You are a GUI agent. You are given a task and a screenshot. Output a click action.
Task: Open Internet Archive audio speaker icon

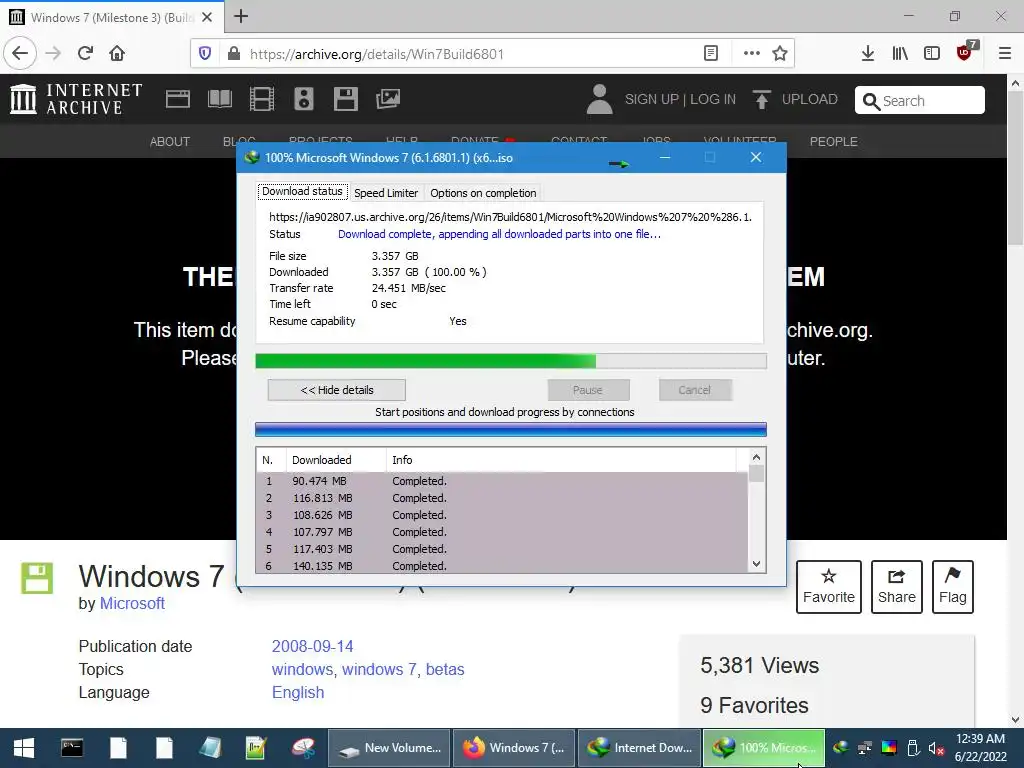pos(304,99)
